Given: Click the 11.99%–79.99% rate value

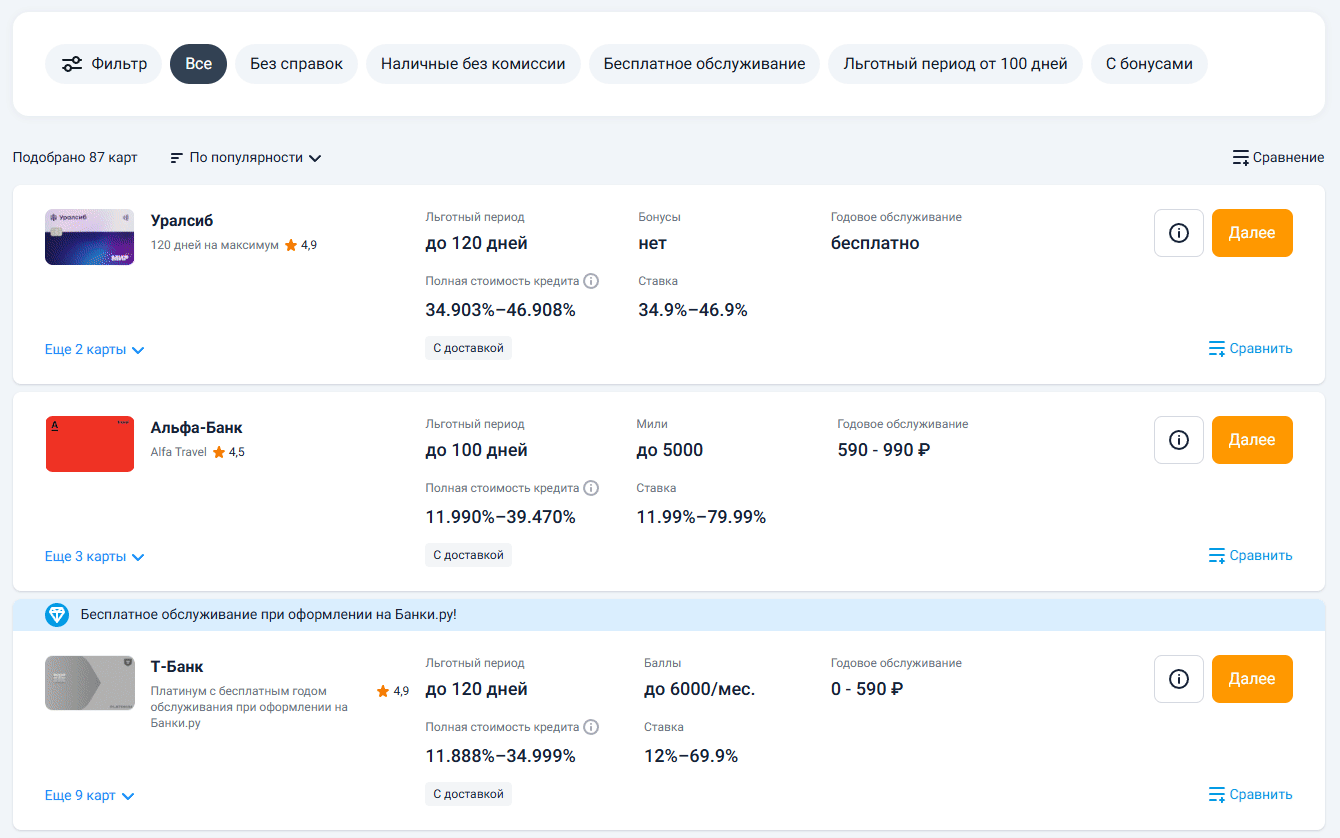Looking at the screenshot, I should click(x=701, y=517).
